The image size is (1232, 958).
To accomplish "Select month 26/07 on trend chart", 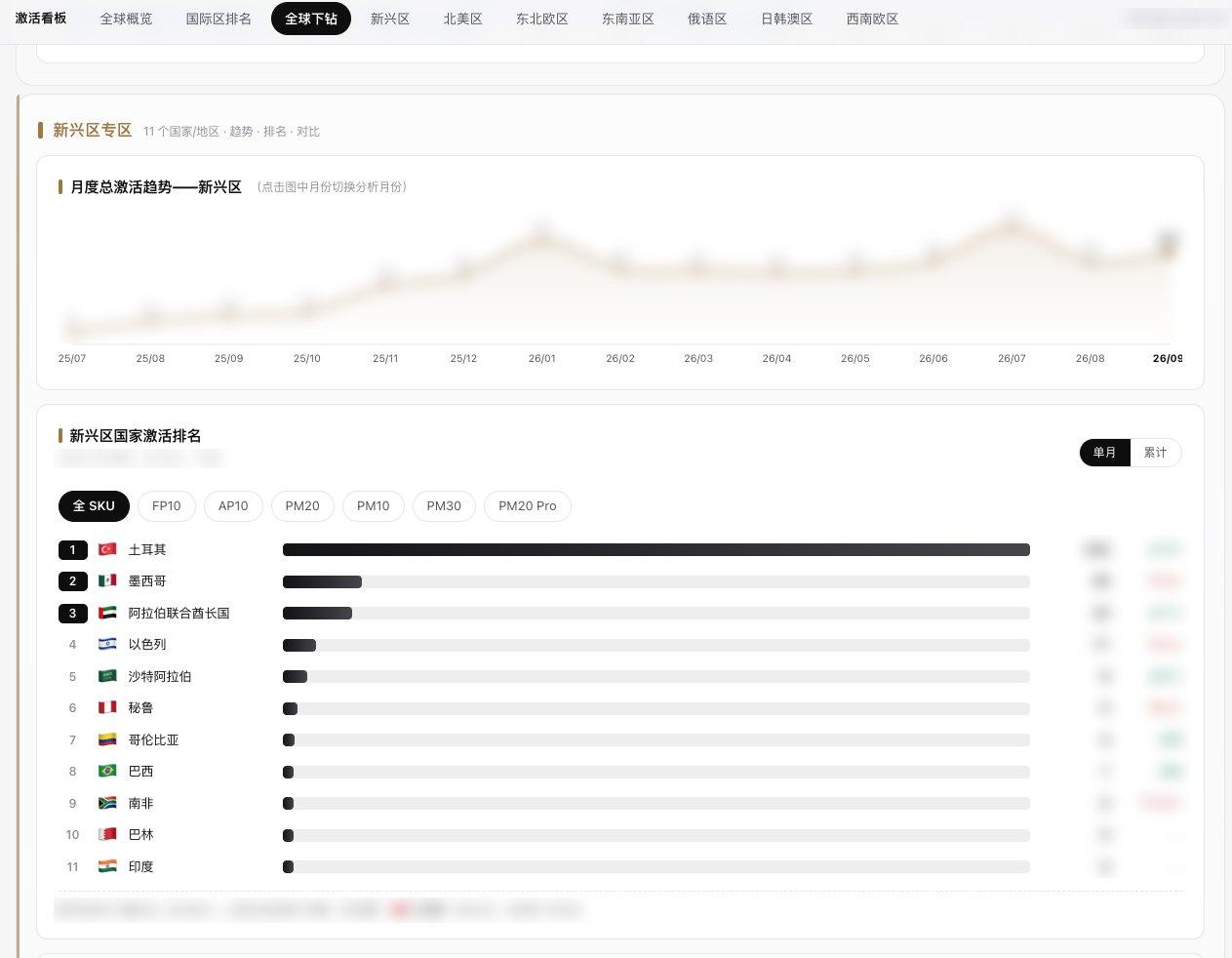I will (x=1012, y=358).
